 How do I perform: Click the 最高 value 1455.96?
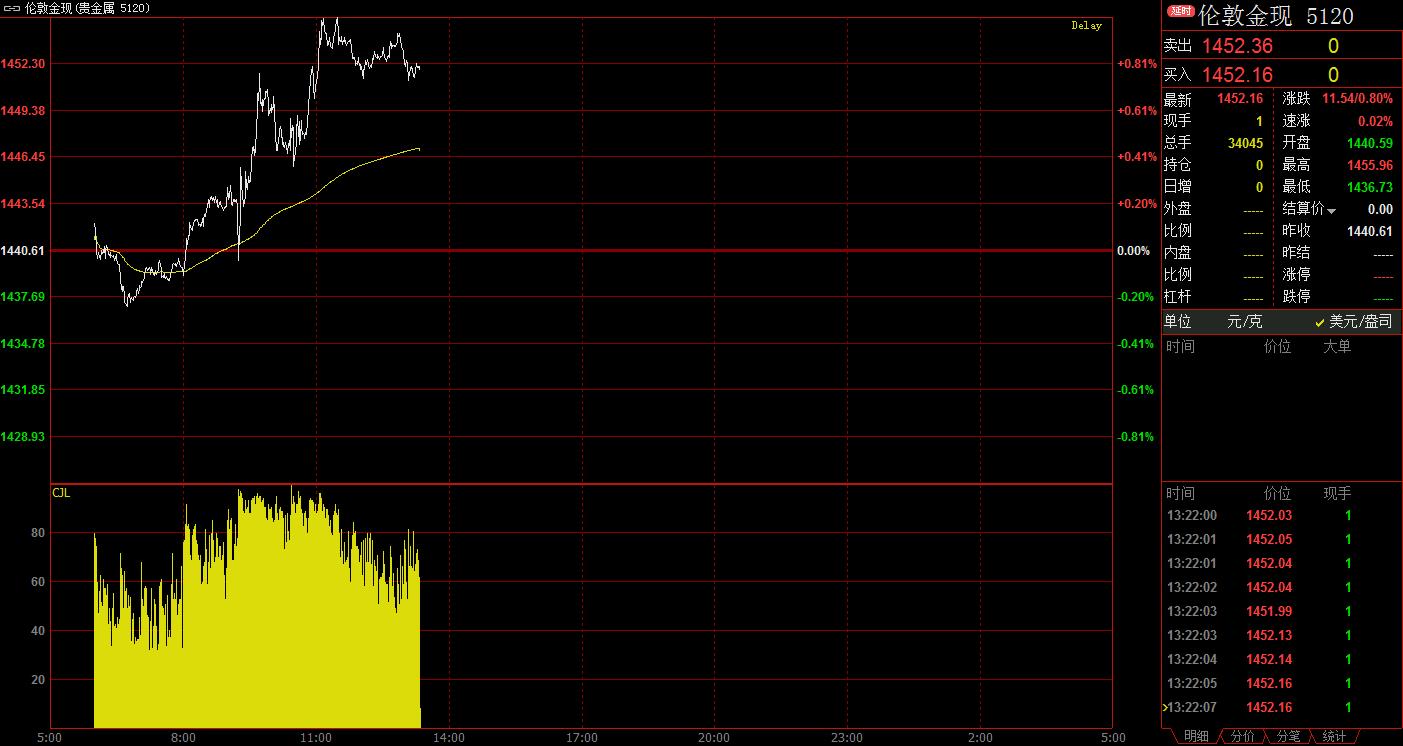1370,165
